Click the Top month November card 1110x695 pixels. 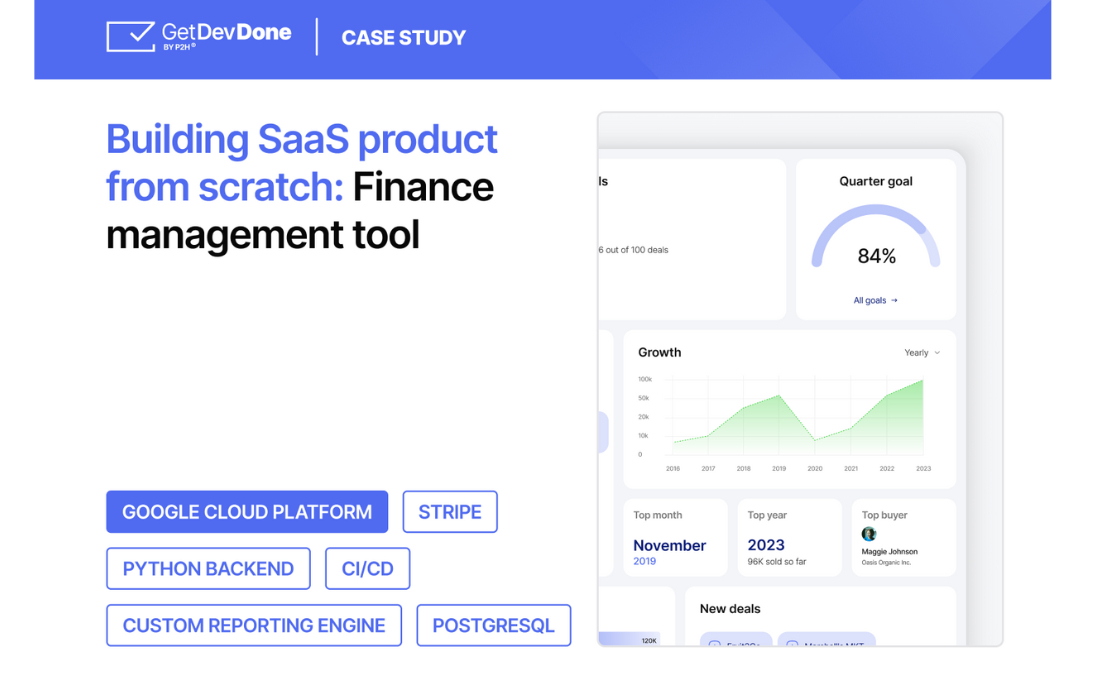pos(675,538)
